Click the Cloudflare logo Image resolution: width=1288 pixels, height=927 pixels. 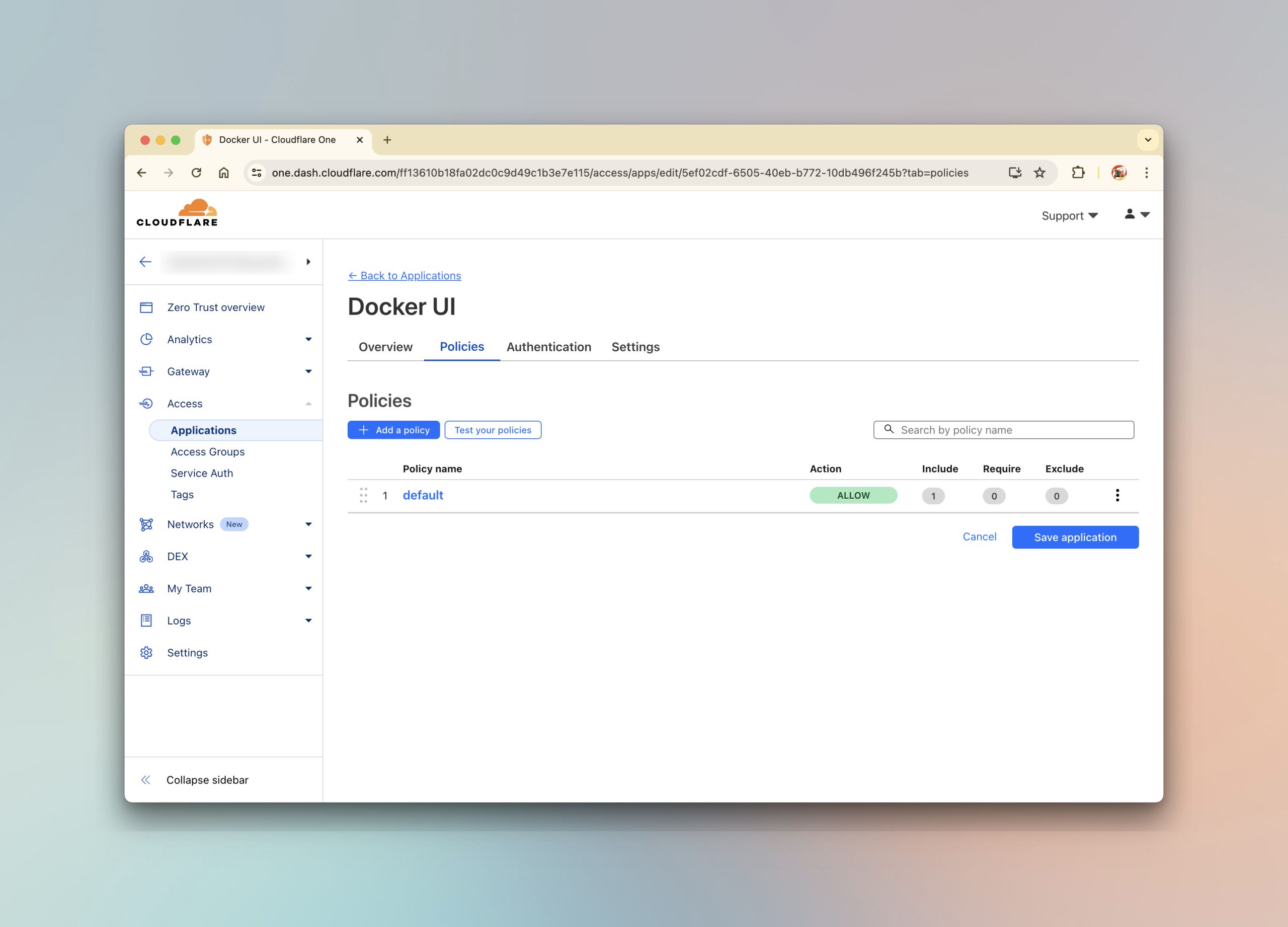177,213
